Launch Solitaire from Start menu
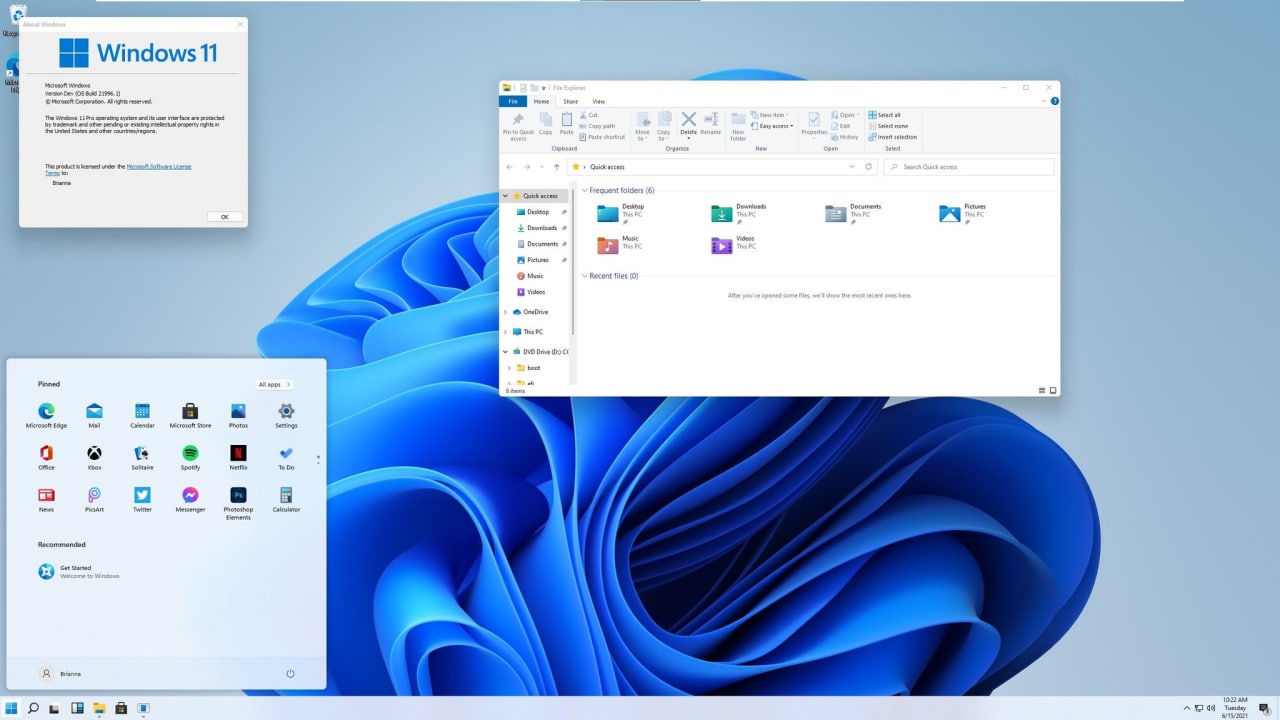This screenshot has height=720, width=1280. pos(142,458)
